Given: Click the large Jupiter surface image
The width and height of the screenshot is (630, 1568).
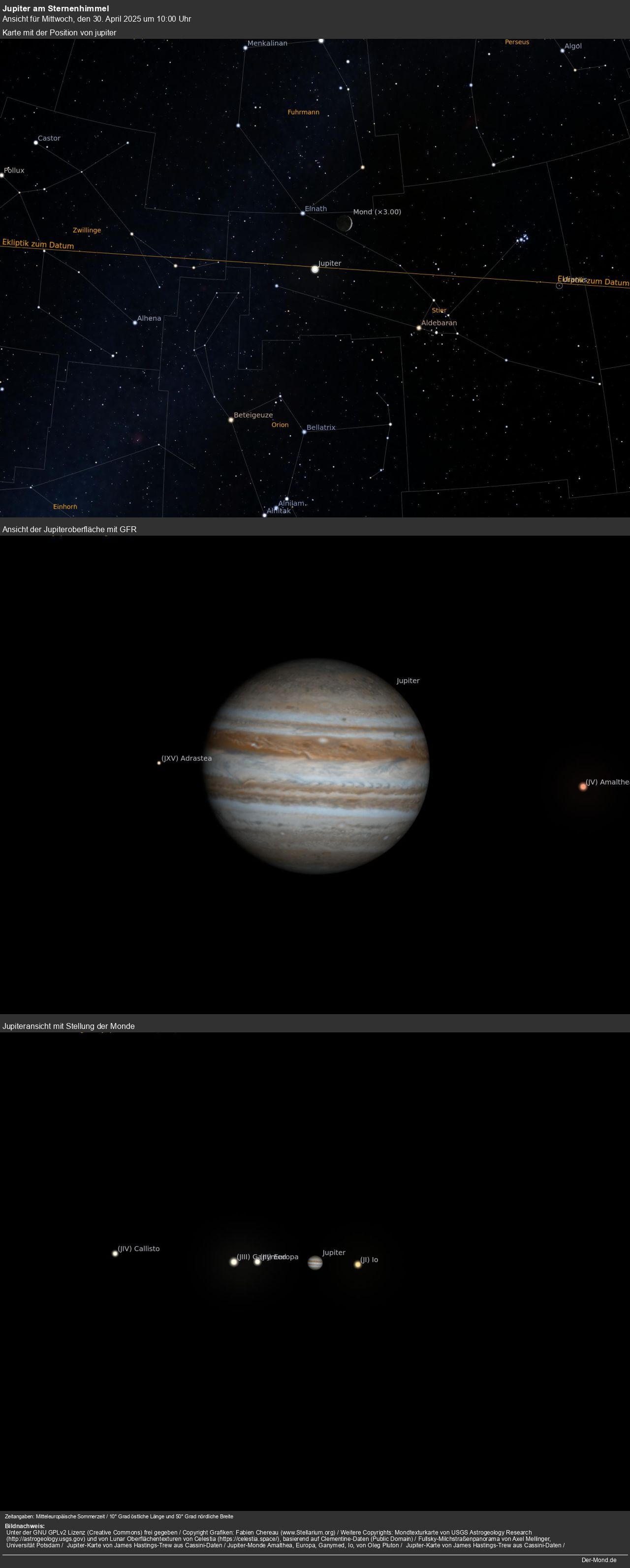Looking at the screenshot, I should [x=316, y=766].
